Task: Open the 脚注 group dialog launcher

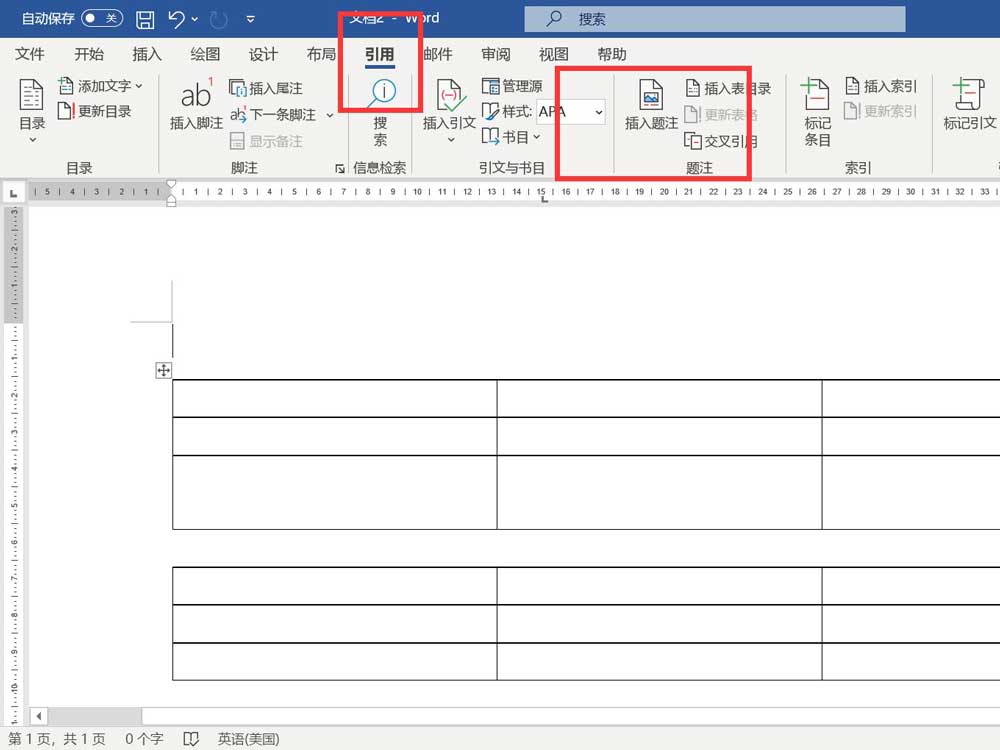Action: (x=339, y=168)
